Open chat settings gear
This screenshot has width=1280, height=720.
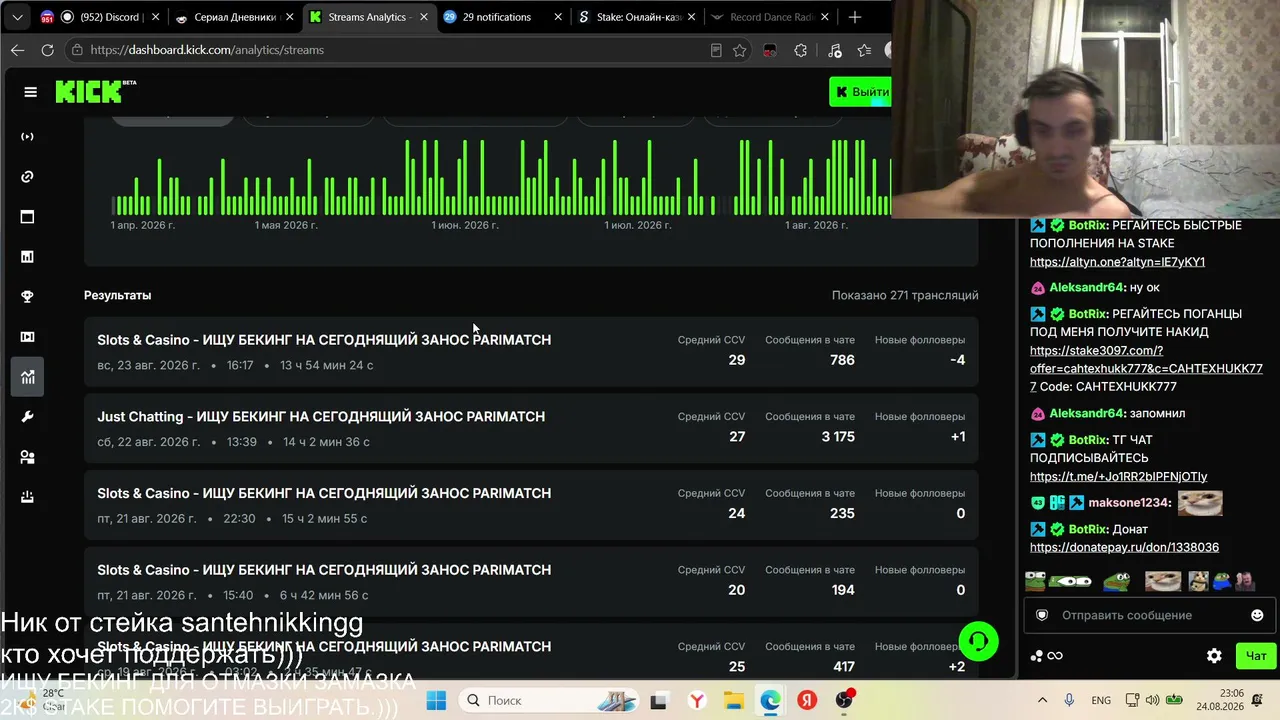tap(1214, 656)
